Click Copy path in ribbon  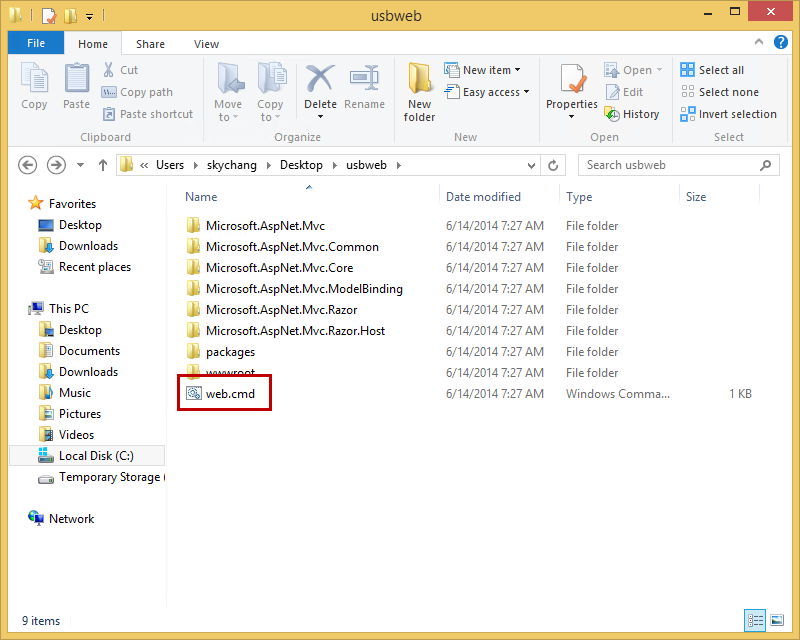click(137, 92)
